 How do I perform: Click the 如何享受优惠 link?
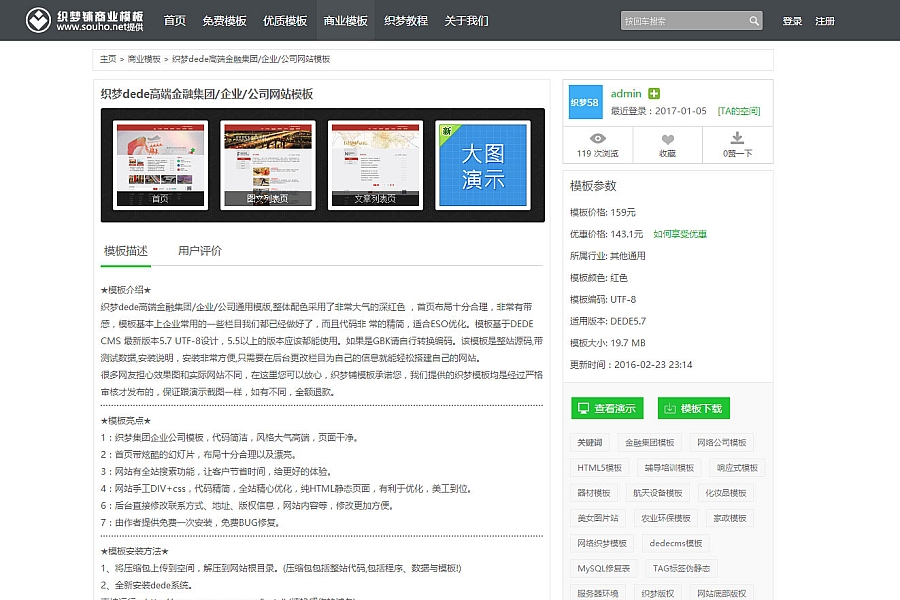click(680, 234)
